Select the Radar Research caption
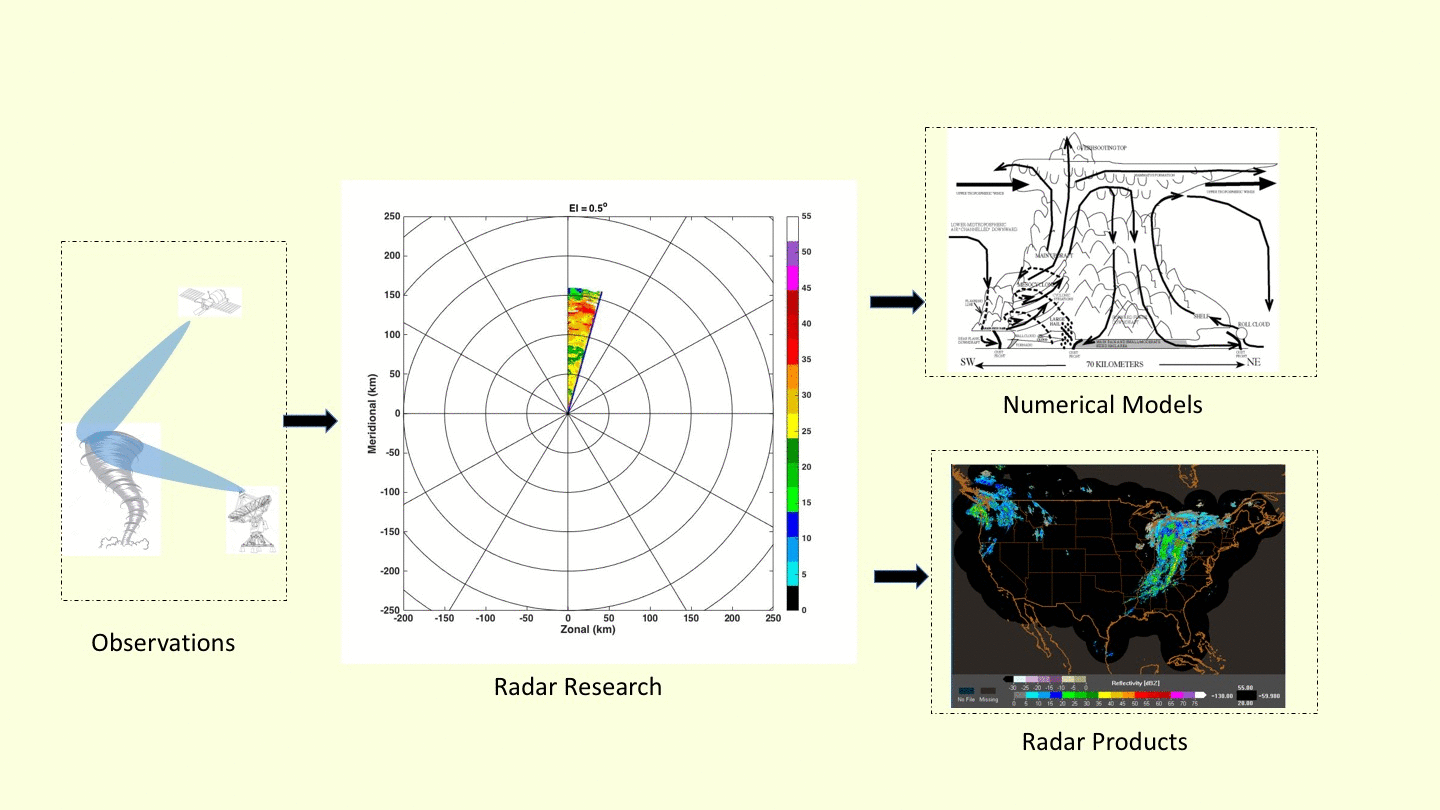 pyautogui.click(x=577, y=687)
